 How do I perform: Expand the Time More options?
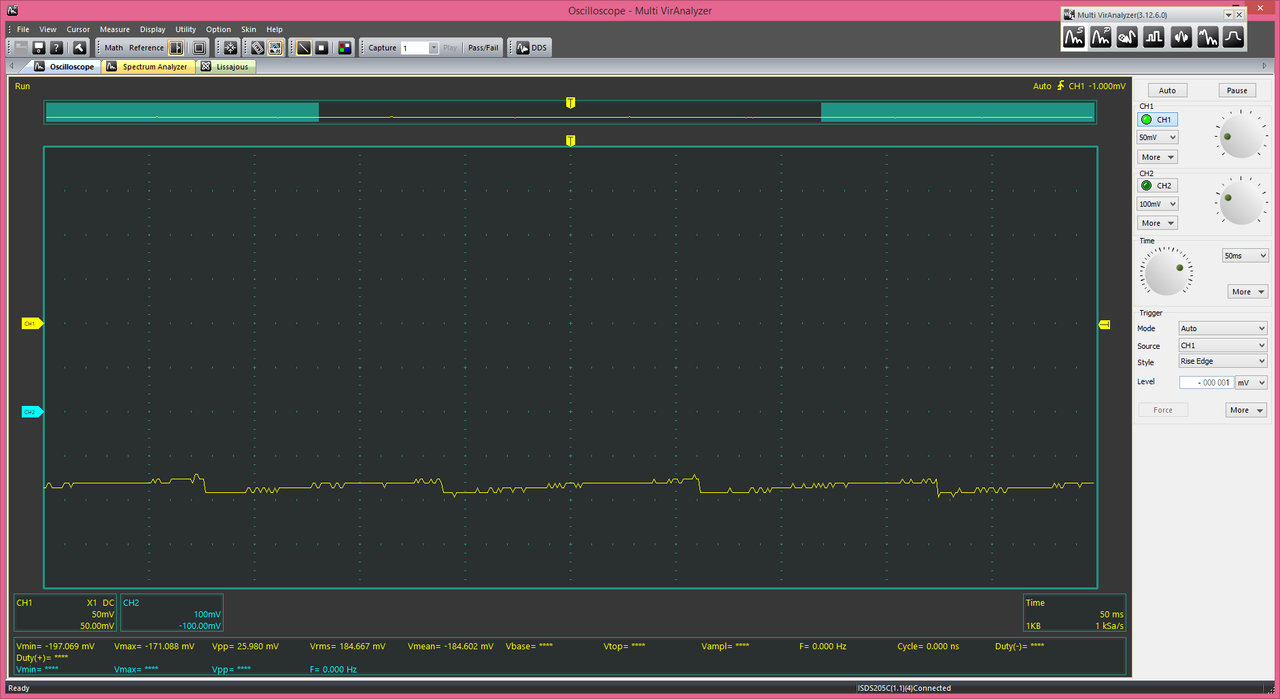[x=1247, y=292]
